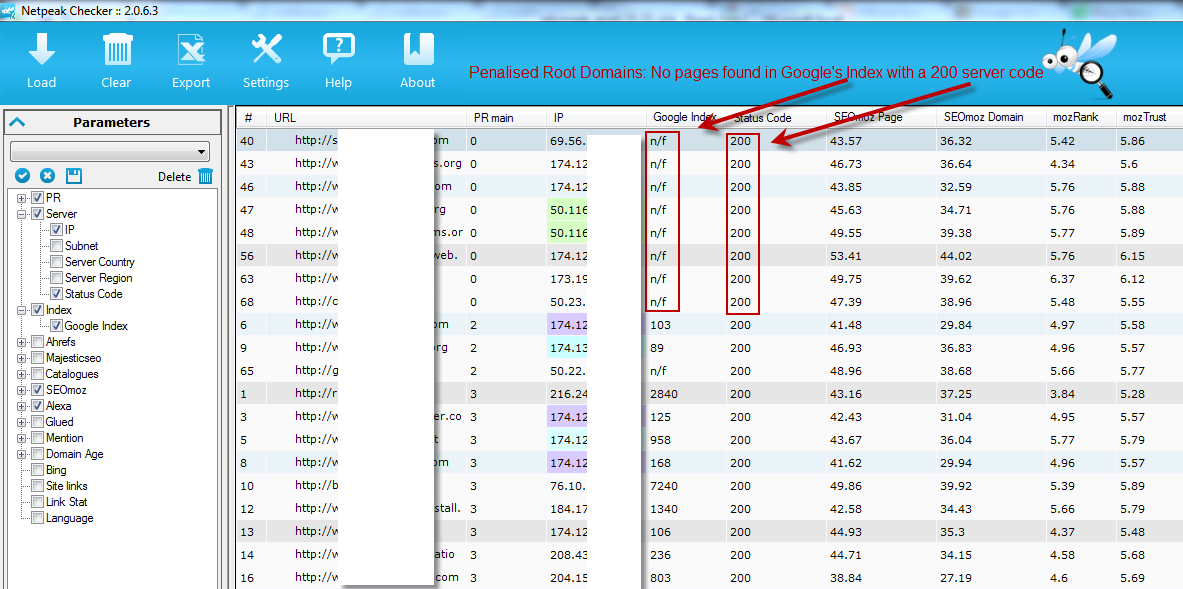Click the About bookmark icon
Screen dimensions: 1183x589
pos(417,51)
